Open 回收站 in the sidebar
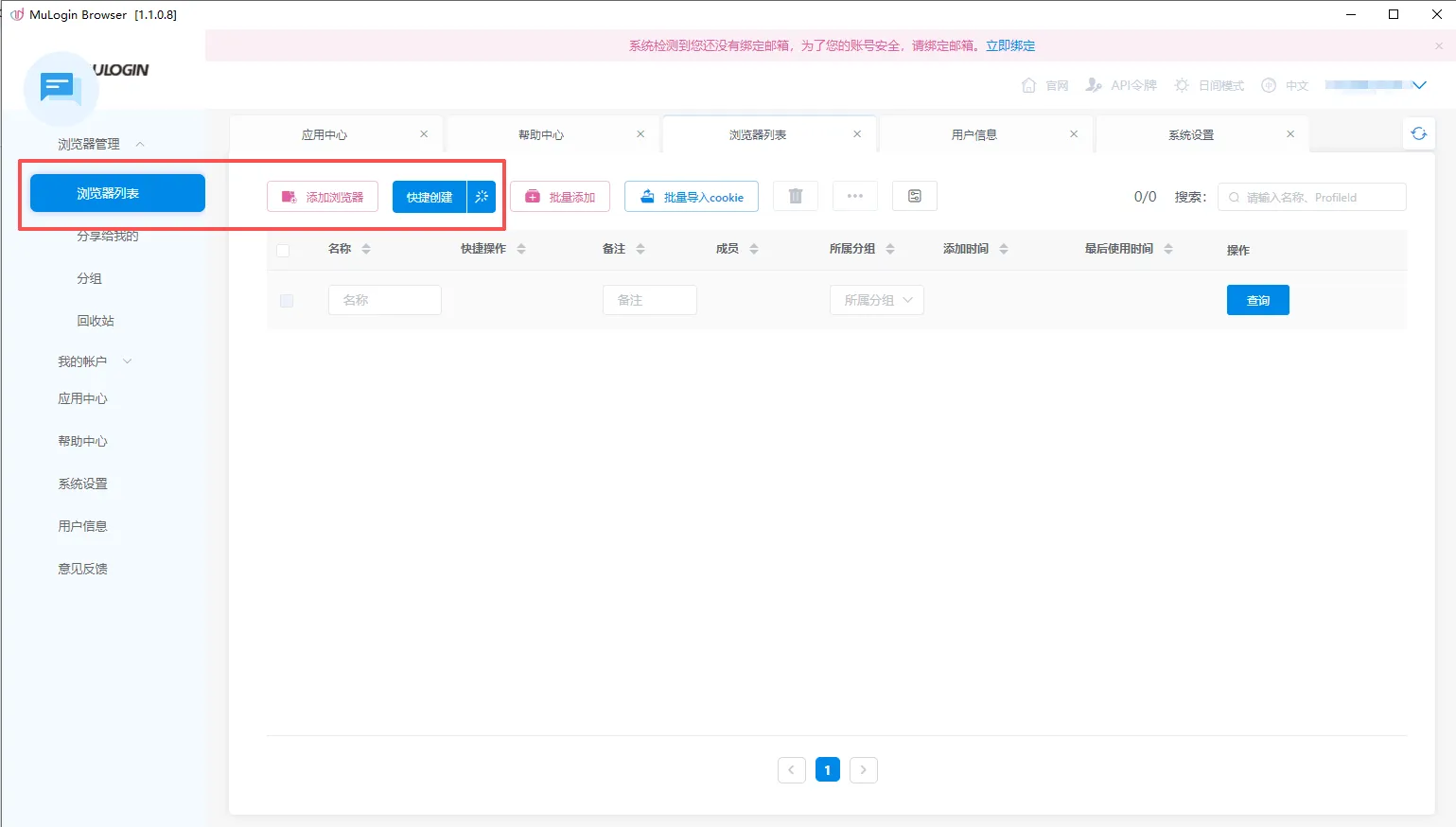This screenshot has height=827, width=1456. (96, 321)
